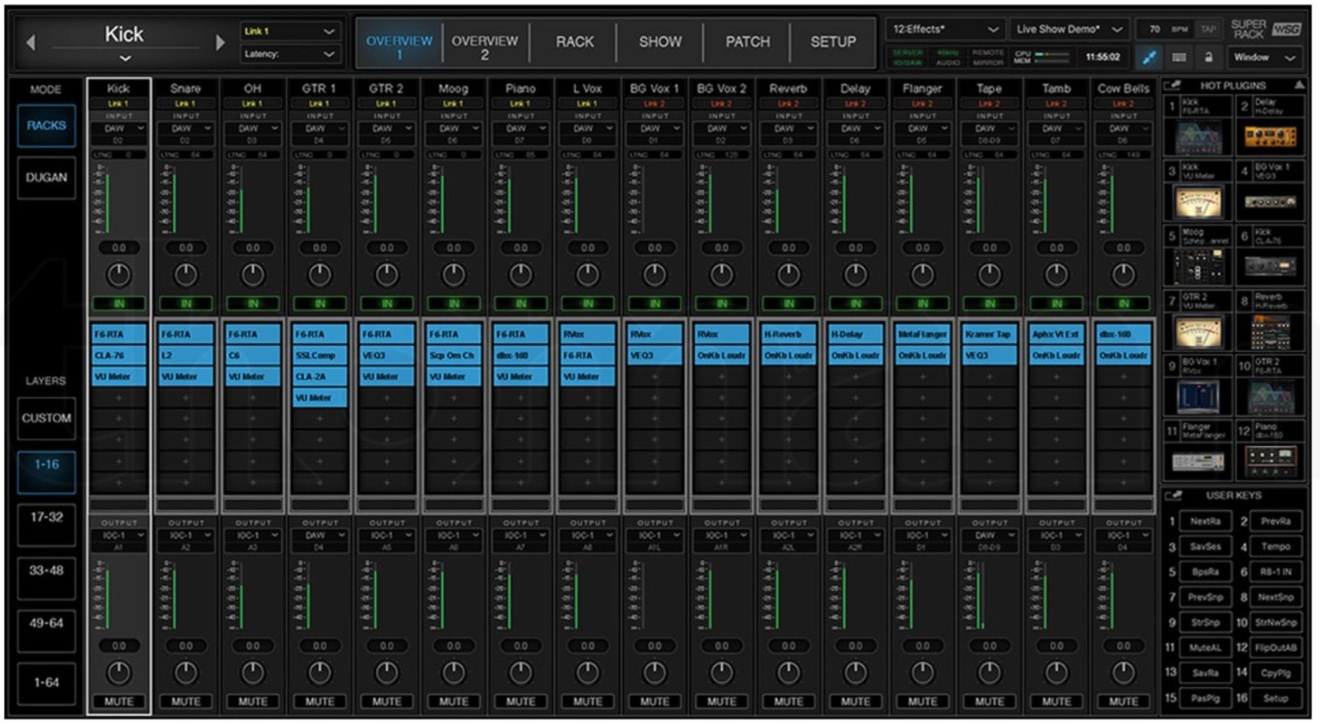Click the blue link icon in top bar
The height and width of the screenshot is (726, 1320).
[x=1150, y=58]
